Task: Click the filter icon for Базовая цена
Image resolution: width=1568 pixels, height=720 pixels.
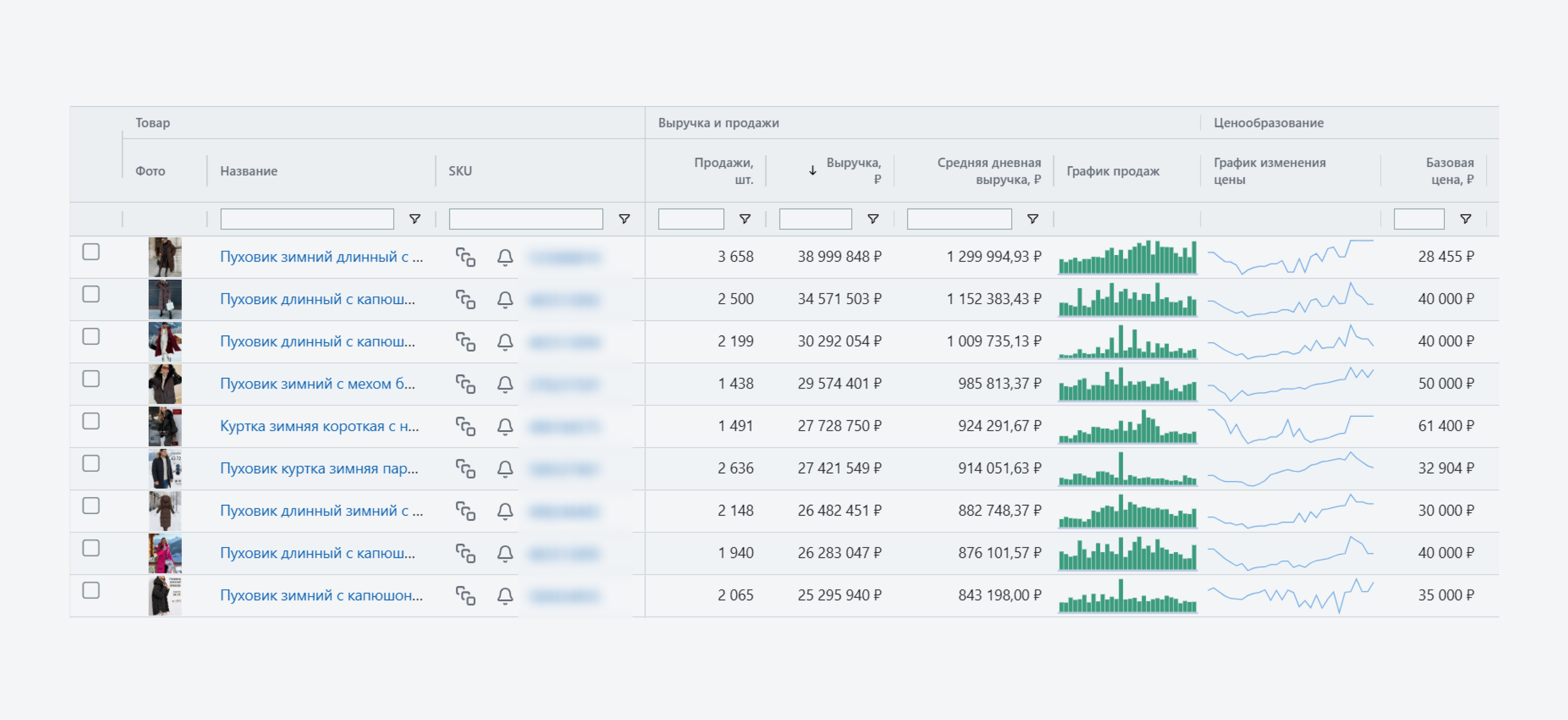Action: (1465, 219)
